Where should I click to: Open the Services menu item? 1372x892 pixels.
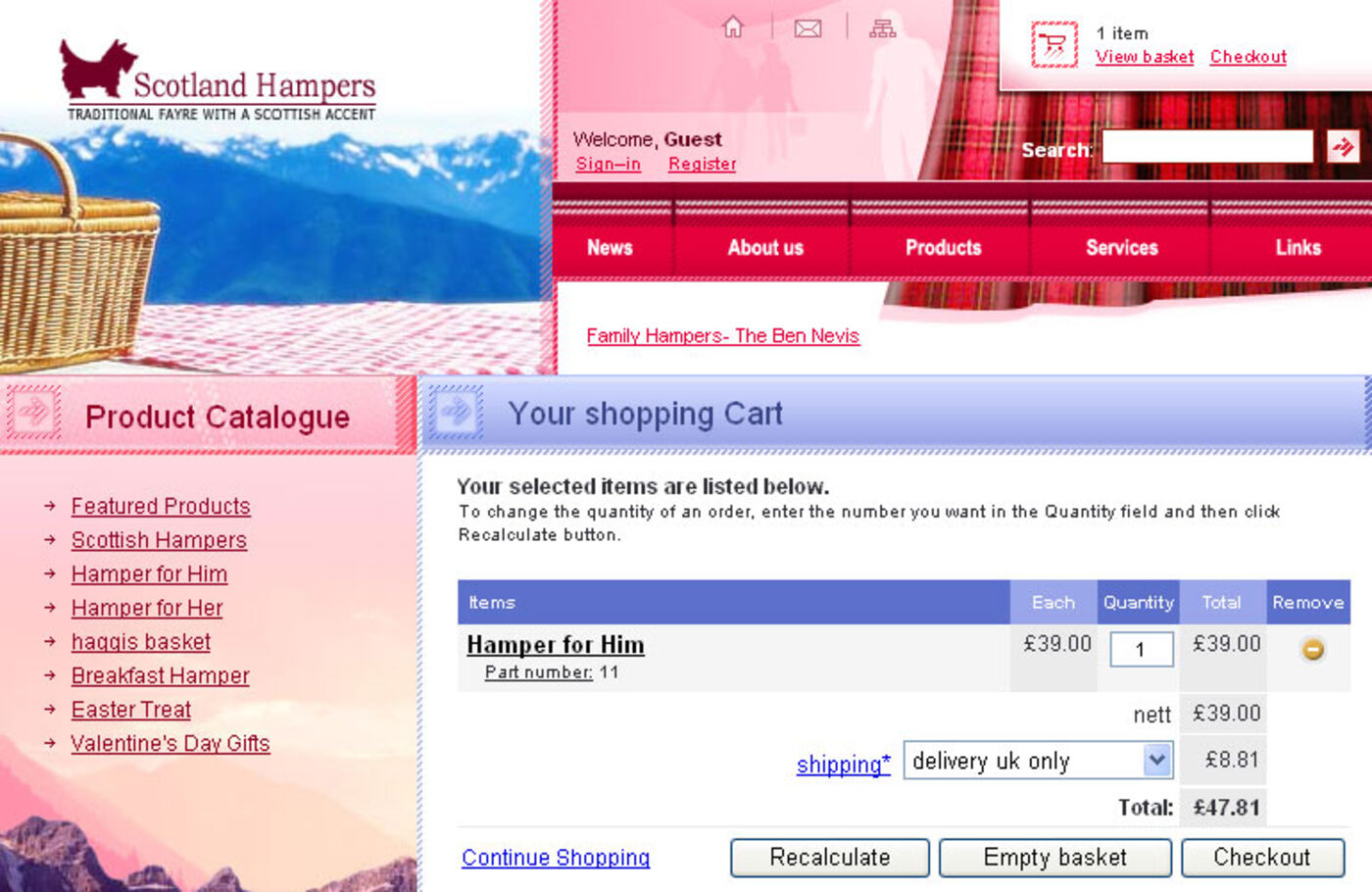[1121, 248]
